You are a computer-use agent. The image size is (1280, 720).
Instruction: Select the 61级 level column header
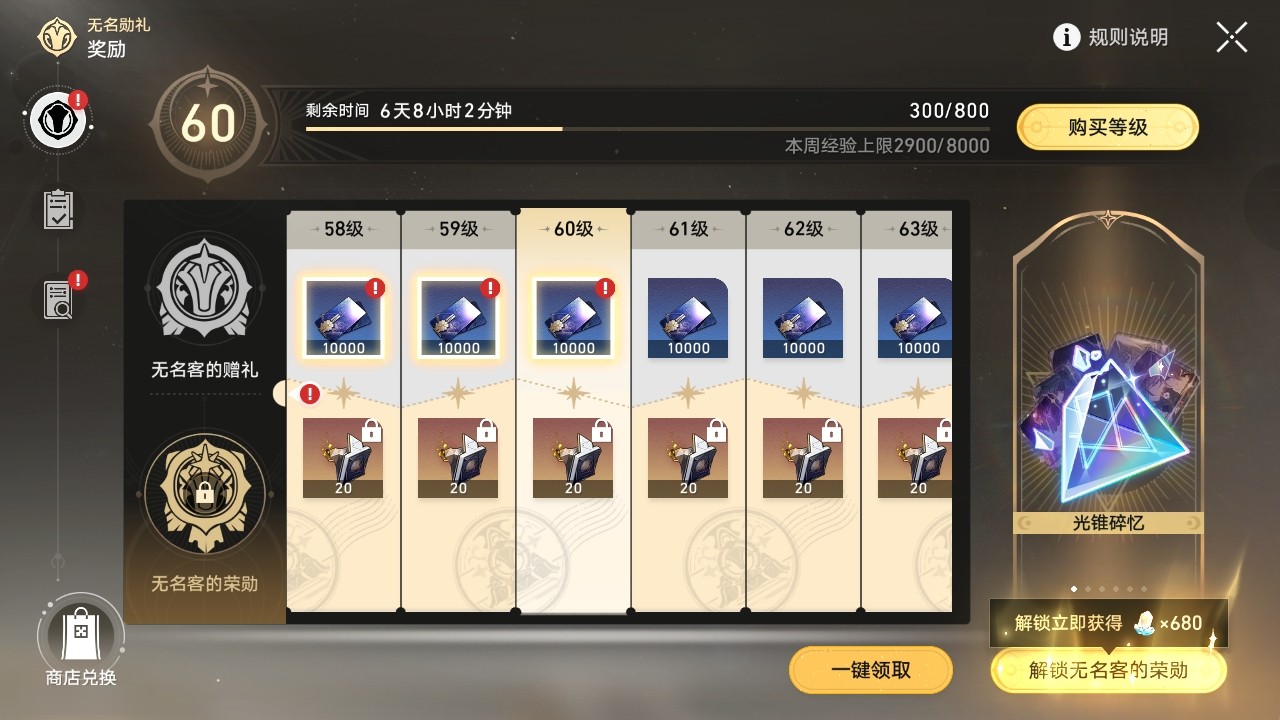[688, 229]
